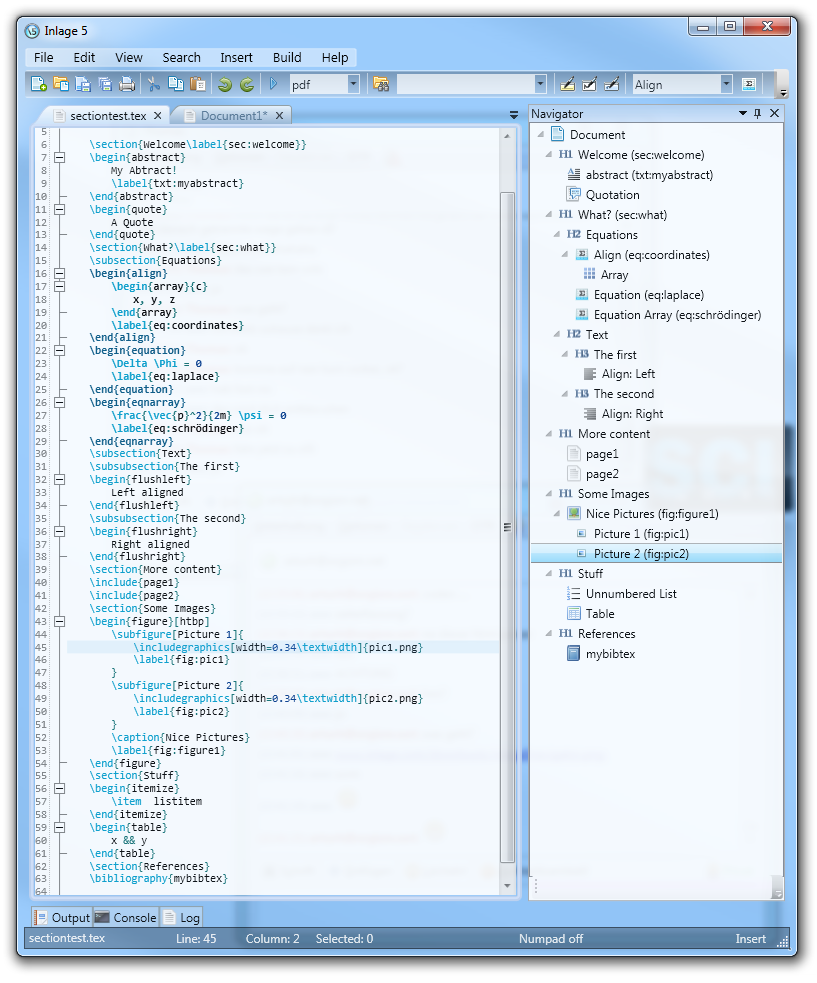This screenshot has width=817, height=983.
Task: Click the Save All toolbar icon
Action: (x=105, y=84)
